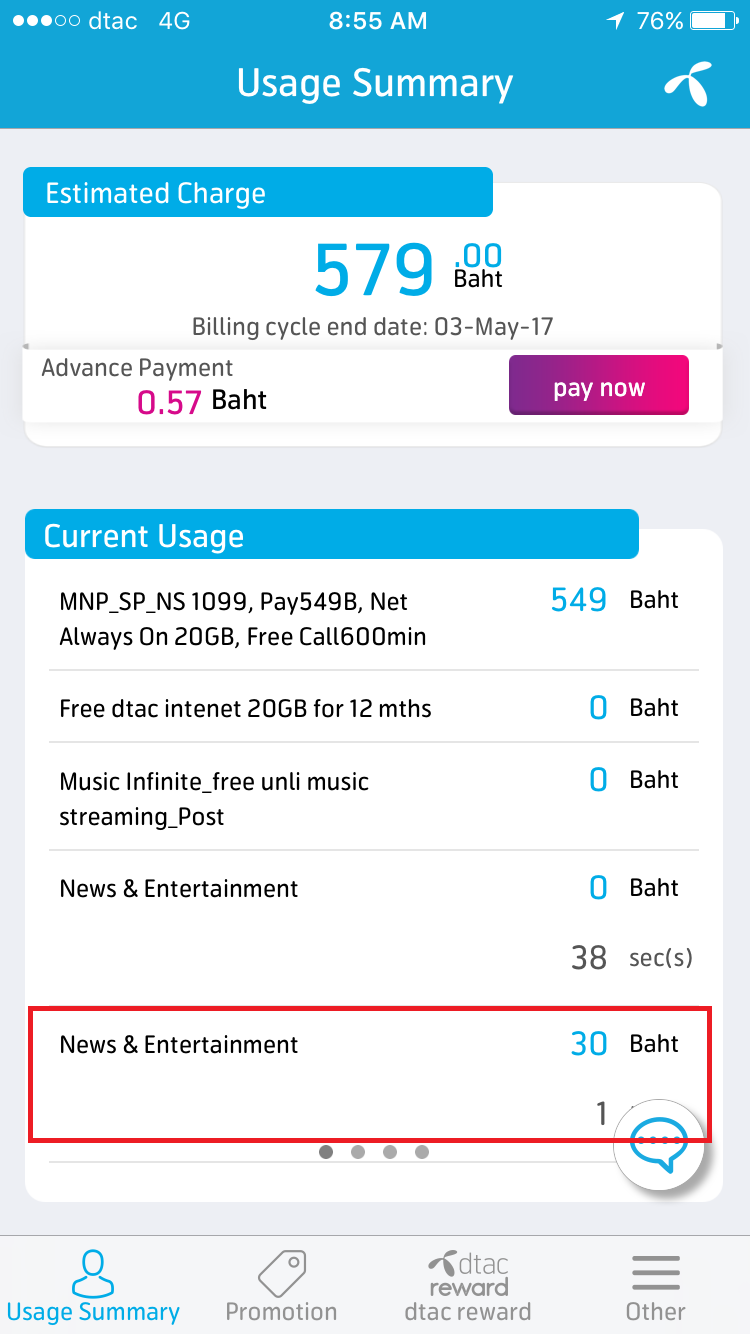This screenshot has height=1334, width=750.
Task: Switch to the dtac reward tab label
Action: [468, 1311]
